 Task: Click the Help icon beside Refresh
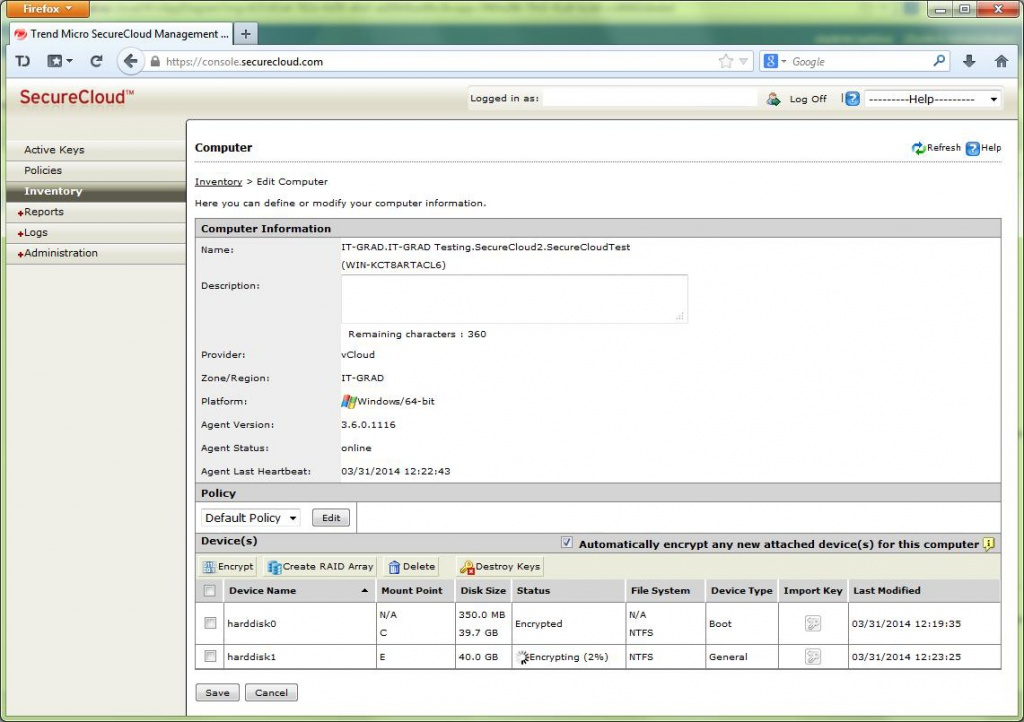coord(972,148)
